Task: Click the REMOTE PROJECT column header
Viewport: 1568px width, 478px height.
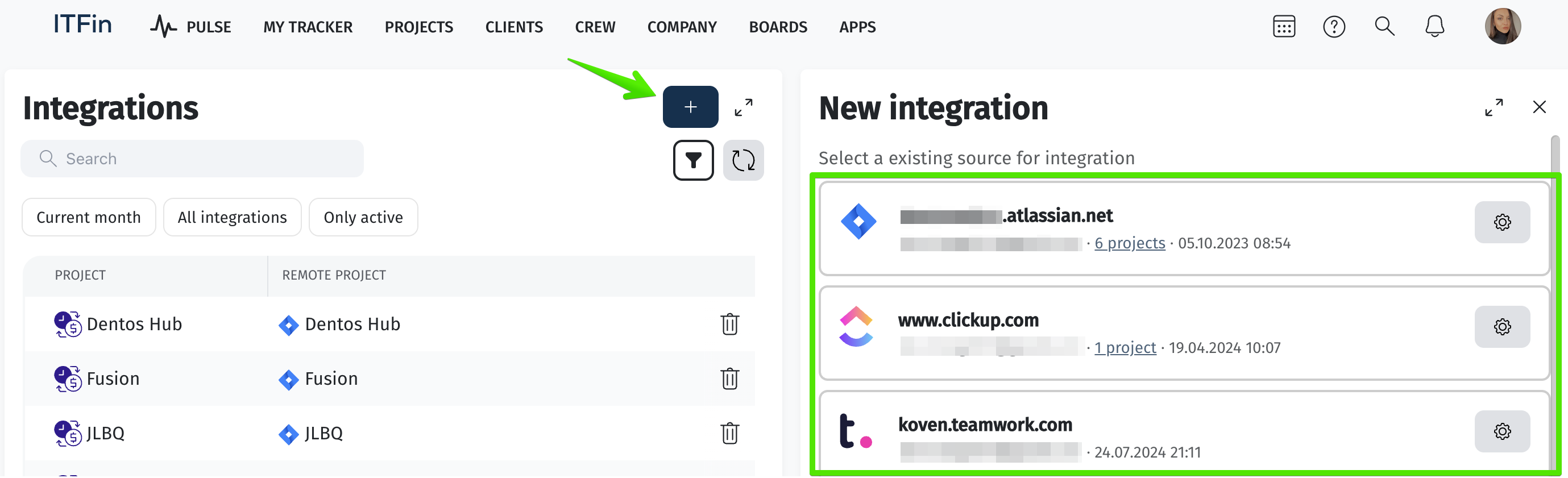Action: (334, 276)
